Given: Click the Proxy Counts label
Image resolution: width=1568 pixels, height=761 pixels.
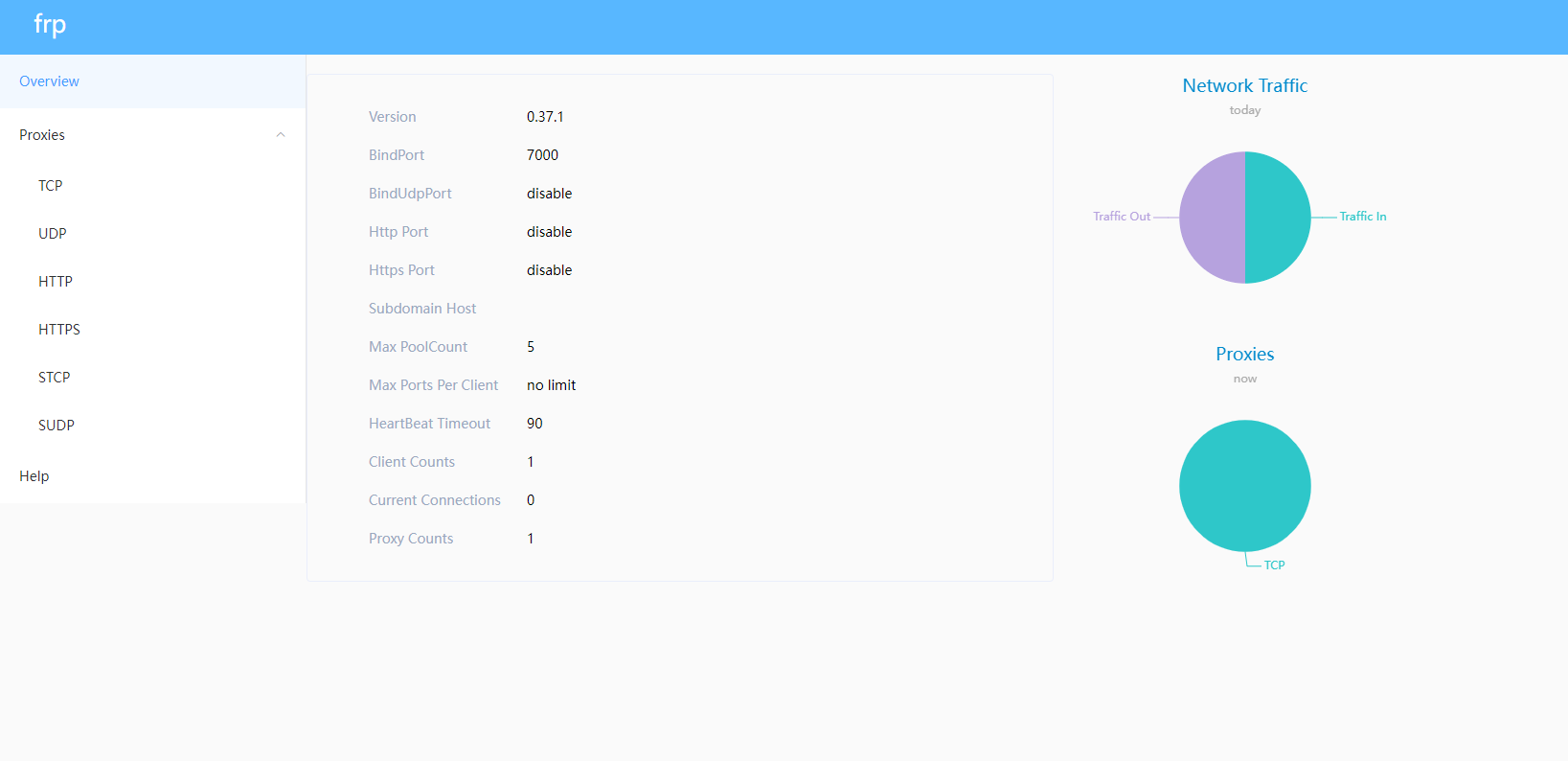Looking at the screenshot, I should 411,539.
